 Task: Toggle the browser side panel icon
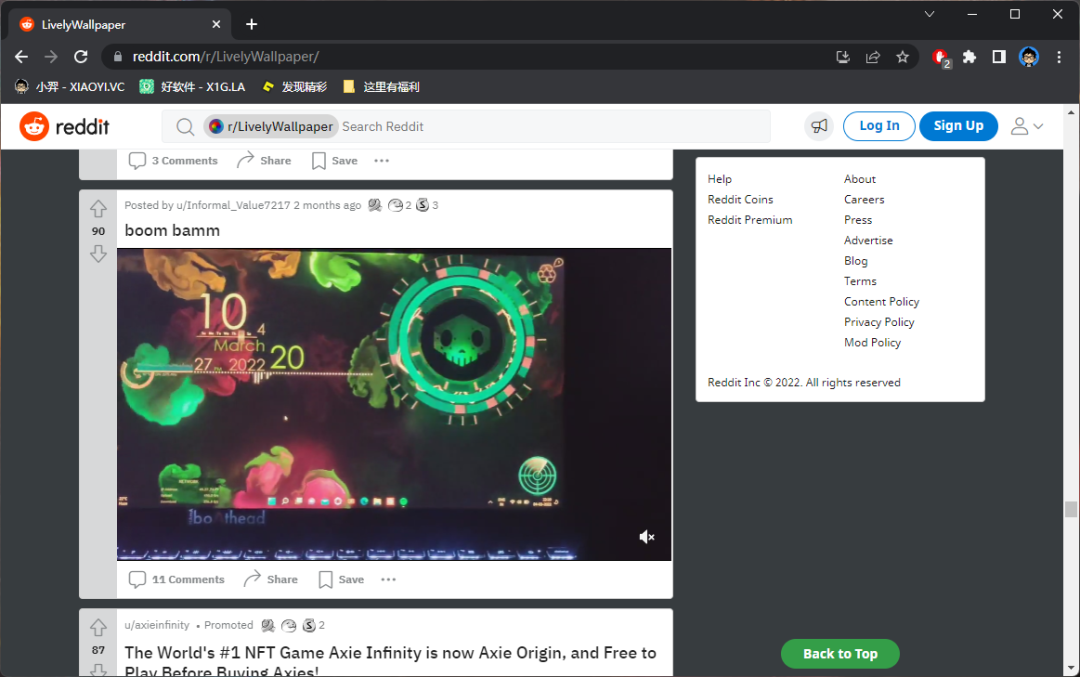999,57
